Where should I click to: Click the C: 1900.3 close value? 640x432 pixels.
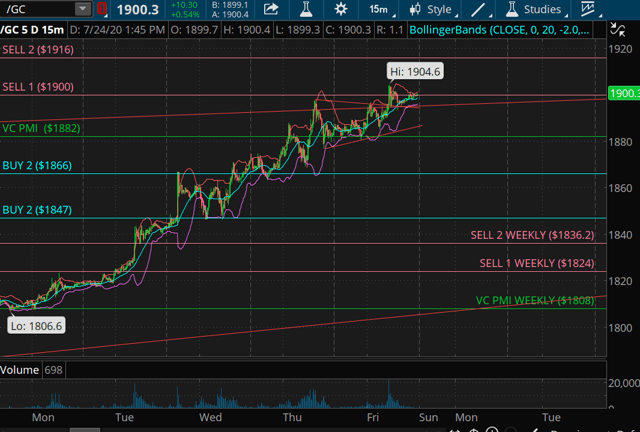pos(348,30)
